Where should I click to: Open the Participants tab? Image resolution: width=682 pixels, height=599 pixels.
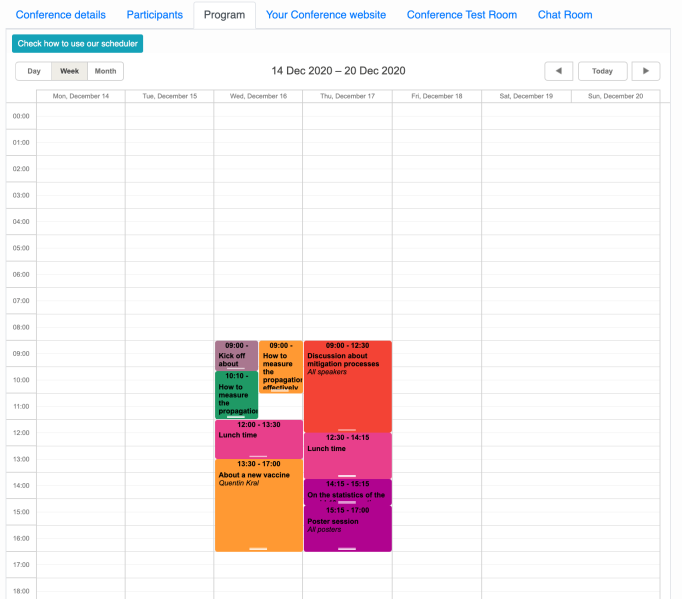[x=154, y=15]
